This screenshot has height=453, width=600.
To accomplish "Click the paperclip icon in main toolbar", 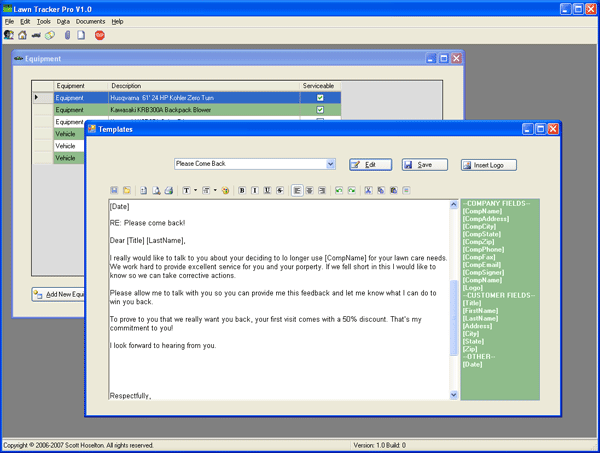I will pos(67,35).
